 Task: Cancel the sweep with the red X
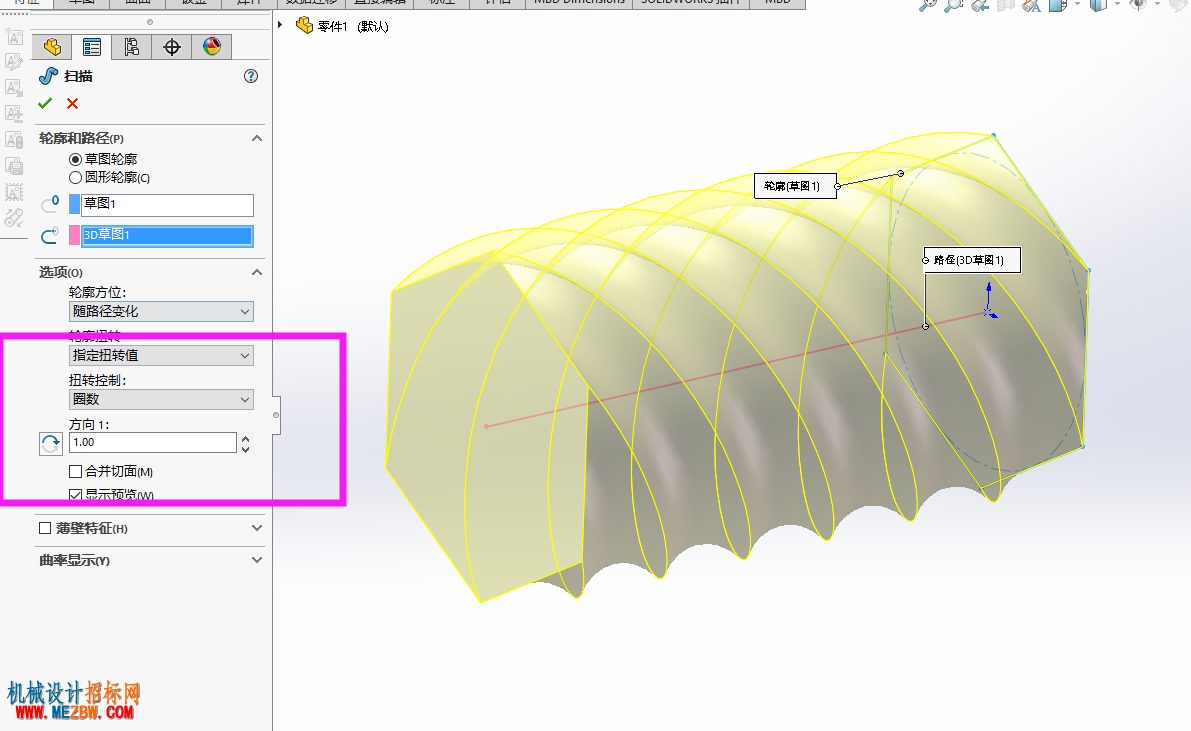[73, 103]
